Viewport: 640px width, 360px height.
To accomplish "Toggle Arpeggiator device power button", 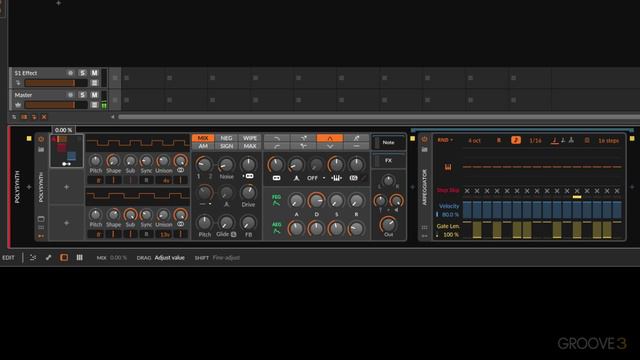I will [x=424, y=139].
